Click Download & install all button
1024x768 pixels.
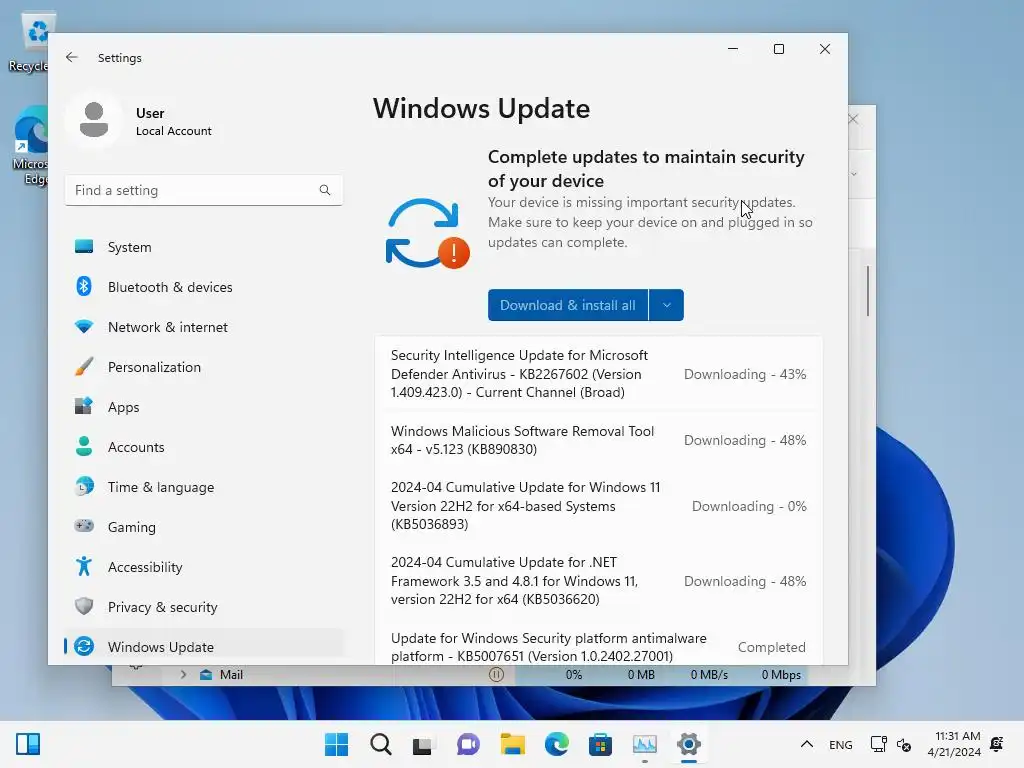click(x=568, y=305)
